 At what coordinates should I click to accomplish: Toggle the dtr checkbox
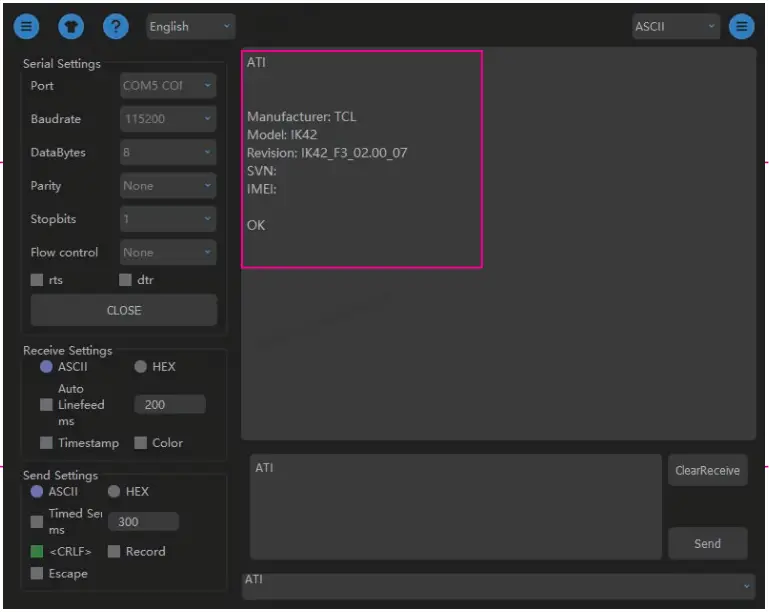point(125,280)
